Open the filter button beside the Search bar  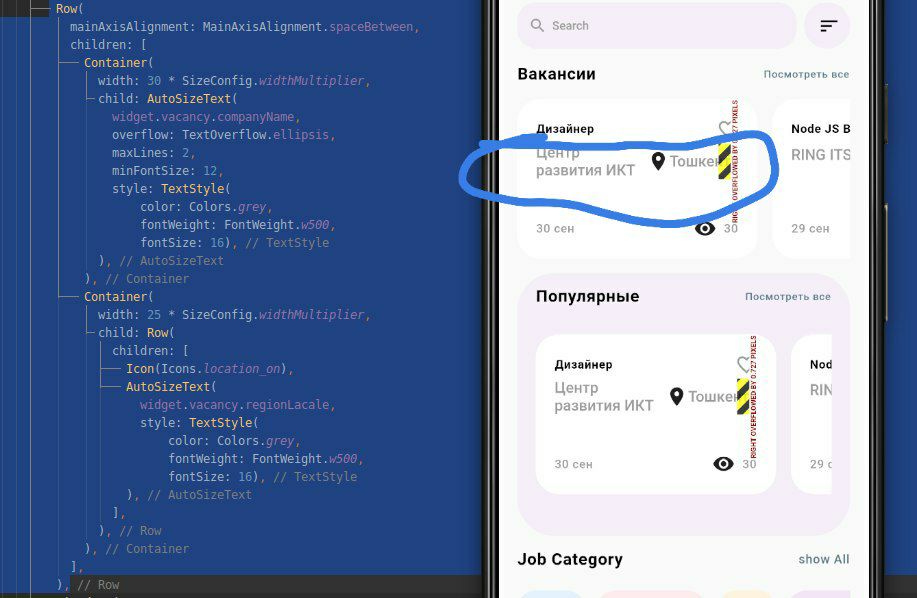click(828, 26)
